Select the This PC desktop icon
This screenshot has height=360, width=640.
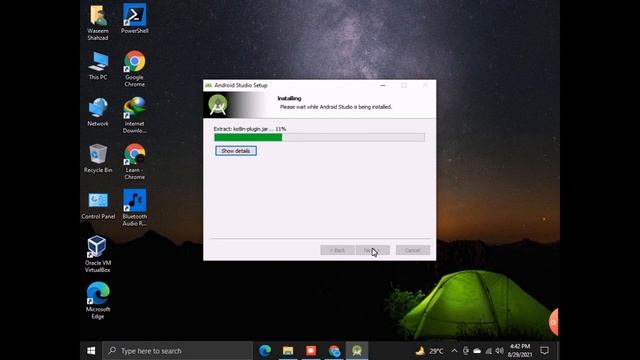pyautogui.click(x=98, y=66)
